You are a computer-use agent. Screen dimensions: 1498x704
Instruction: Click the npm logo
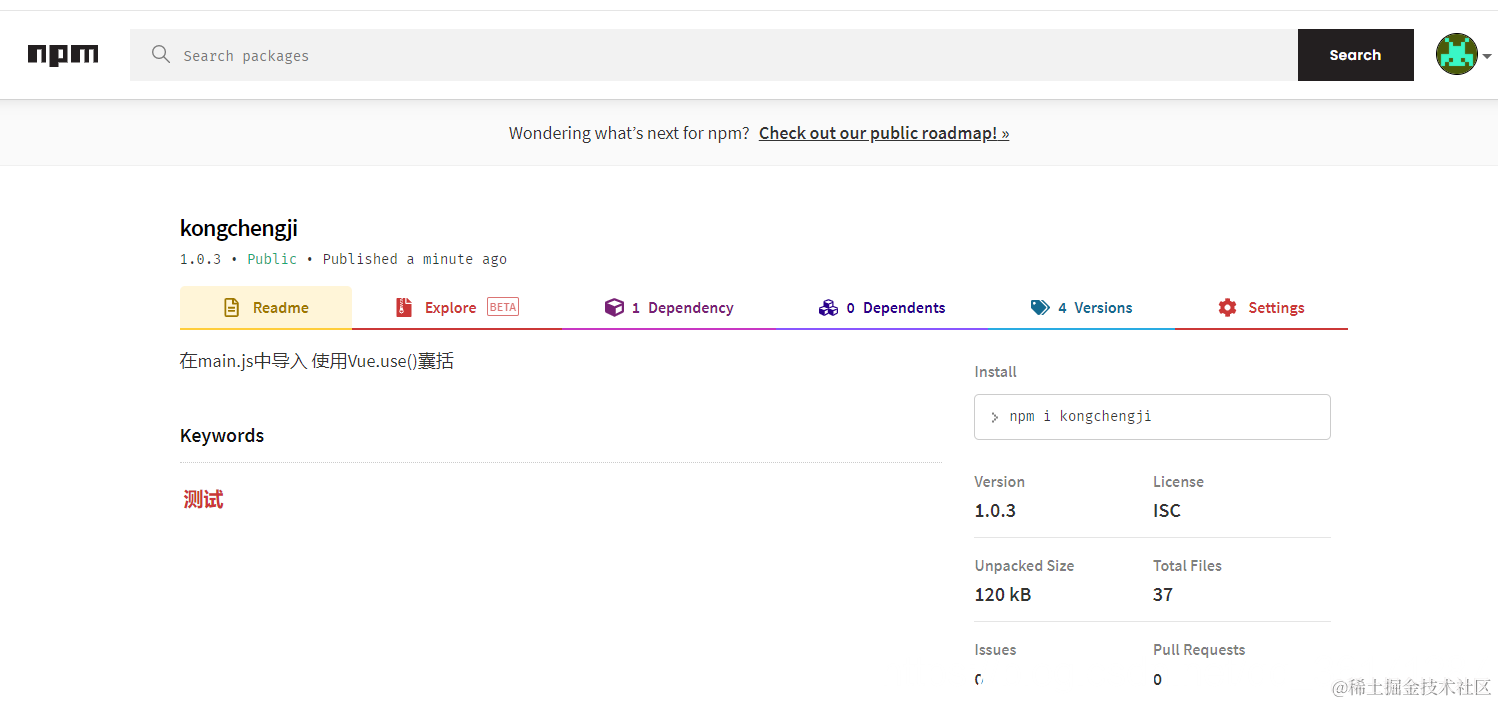click(x=63, y=55)
